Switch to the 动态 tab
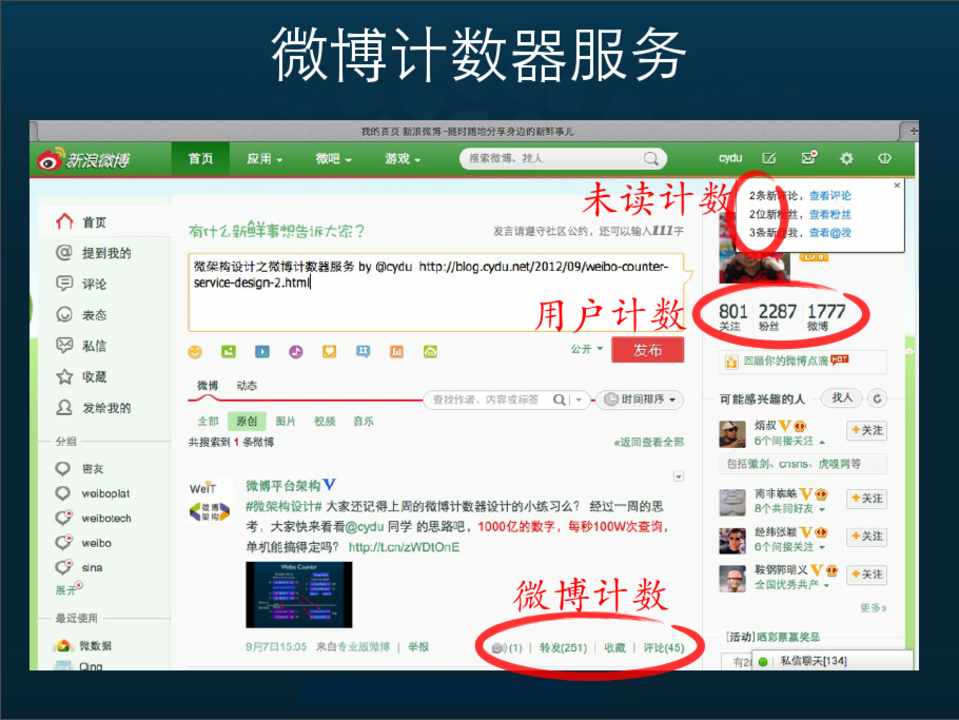 coord(246,385)
